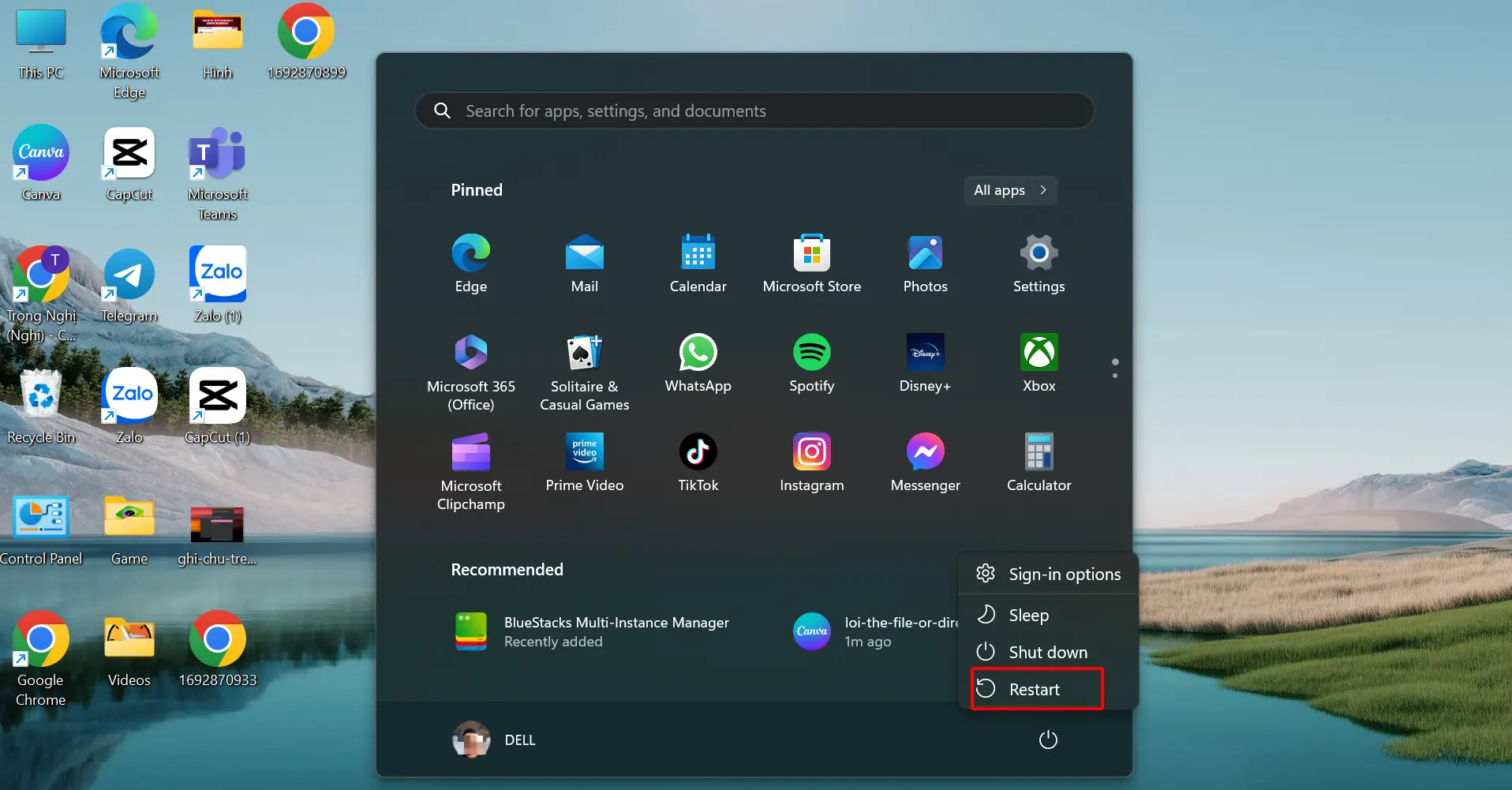Select Canva desktop shortcut
The width and height of the screenshot is (1512, 790).
[41, 163]
